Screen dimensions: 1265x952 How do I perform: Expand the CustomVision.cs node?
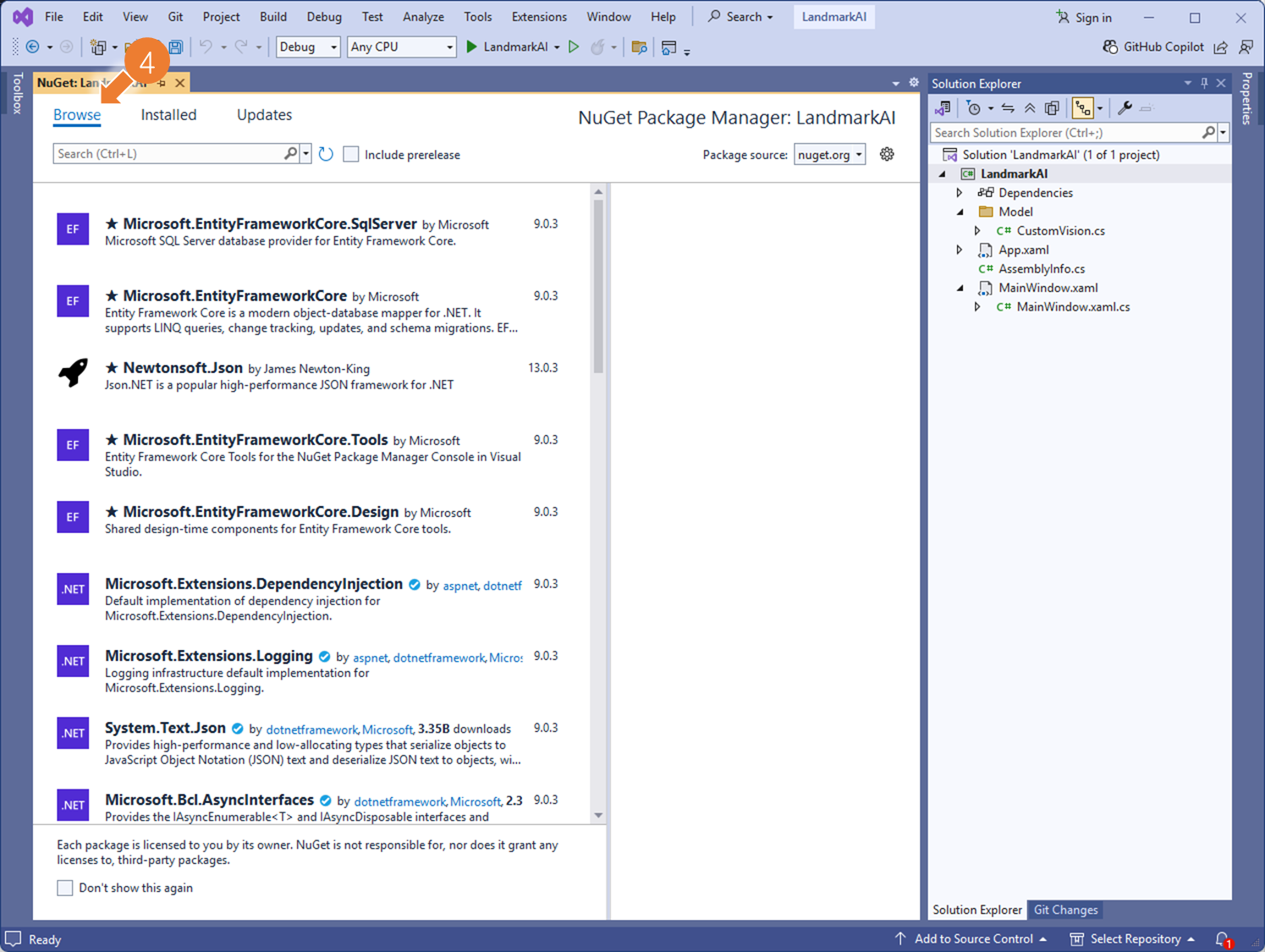(x=977, y=231)
